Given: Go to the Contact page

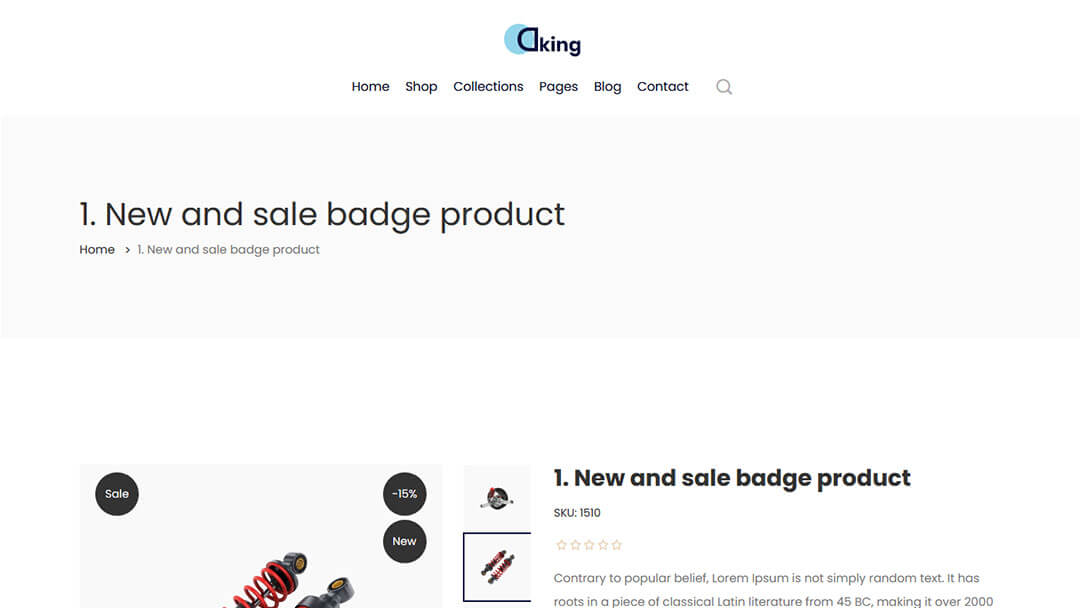Looking at the screenshot, I should pyautogui.click(x=663, y=87).
